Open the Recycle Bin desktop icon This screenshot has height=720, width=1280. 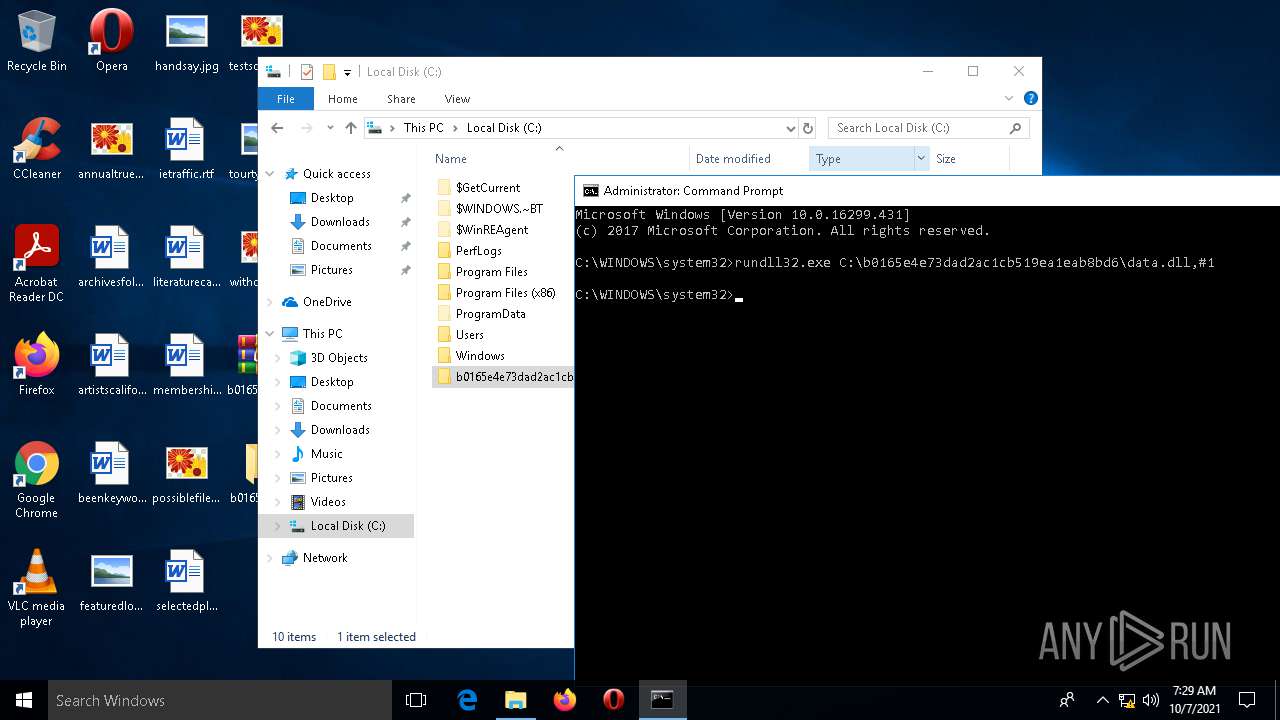(x=37, y=40)
